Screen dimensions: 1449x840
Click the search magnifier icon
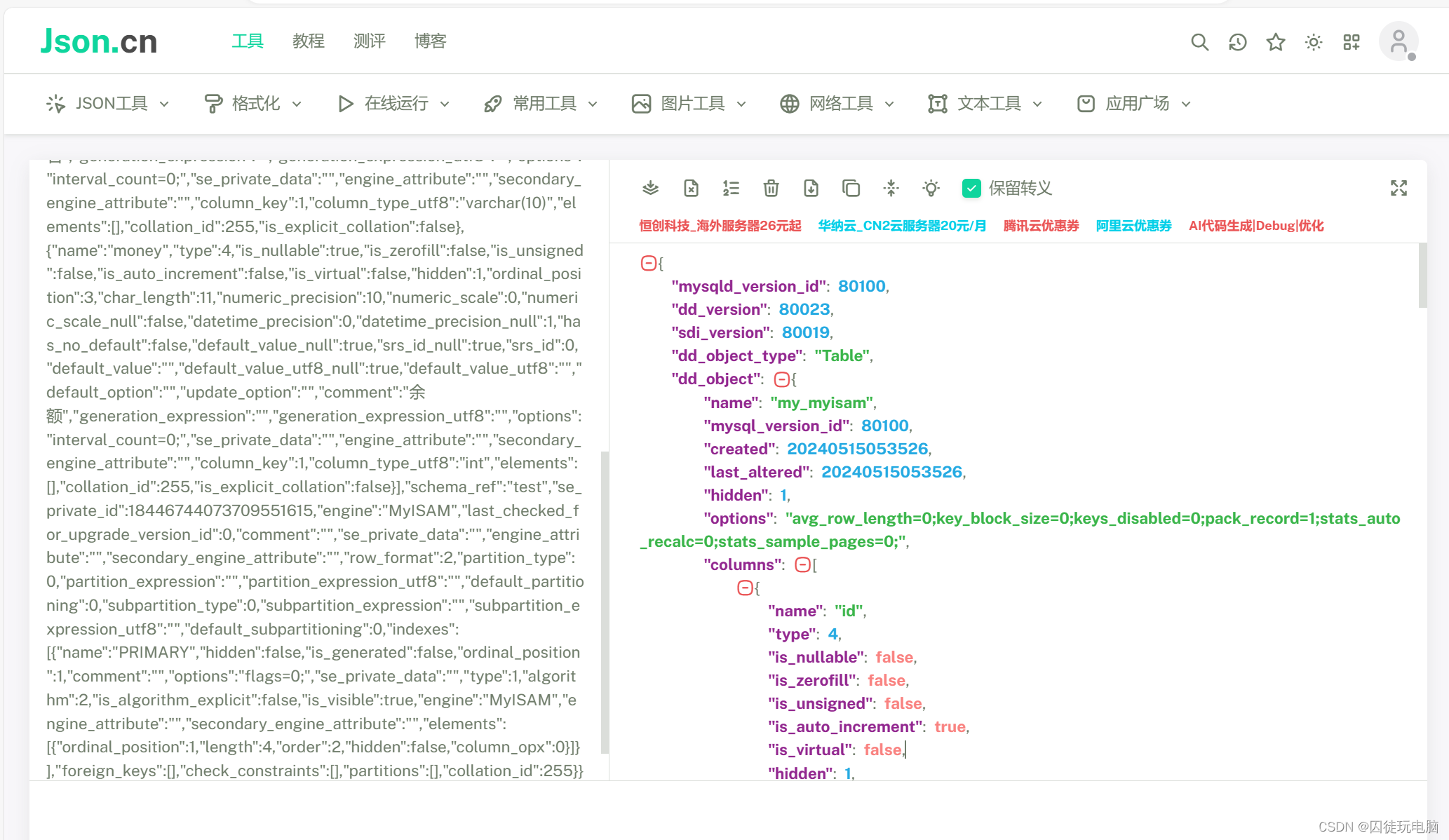click(1199, 42)
